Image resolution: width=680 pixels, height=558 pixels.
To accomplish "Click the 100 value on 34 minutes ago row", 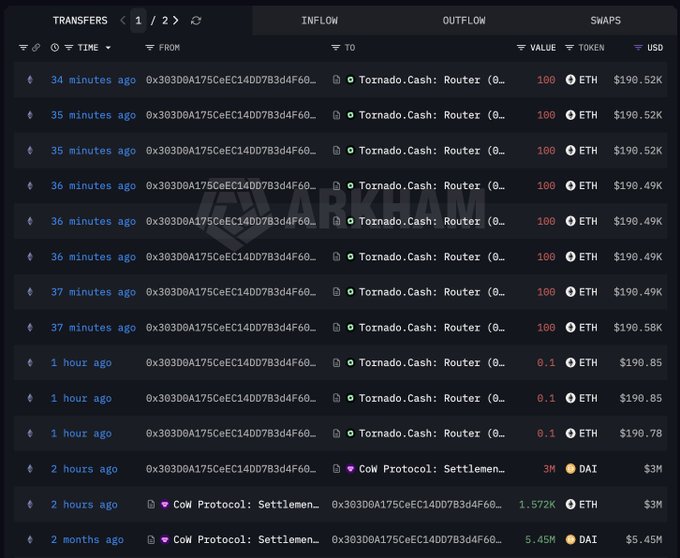I will (x=546, y=80).
